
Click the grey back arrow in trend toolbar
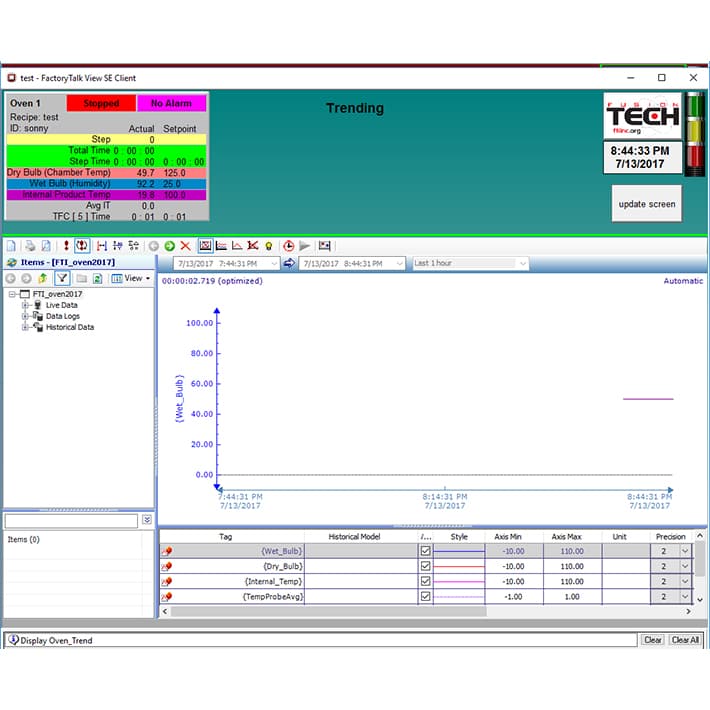[x=154, y=246]
